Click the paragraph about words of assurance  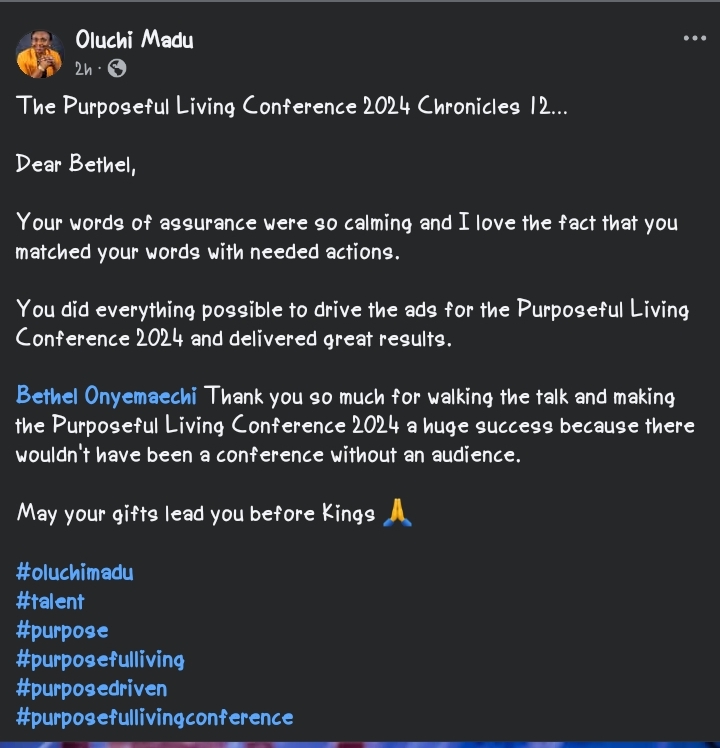coord(347,237)
